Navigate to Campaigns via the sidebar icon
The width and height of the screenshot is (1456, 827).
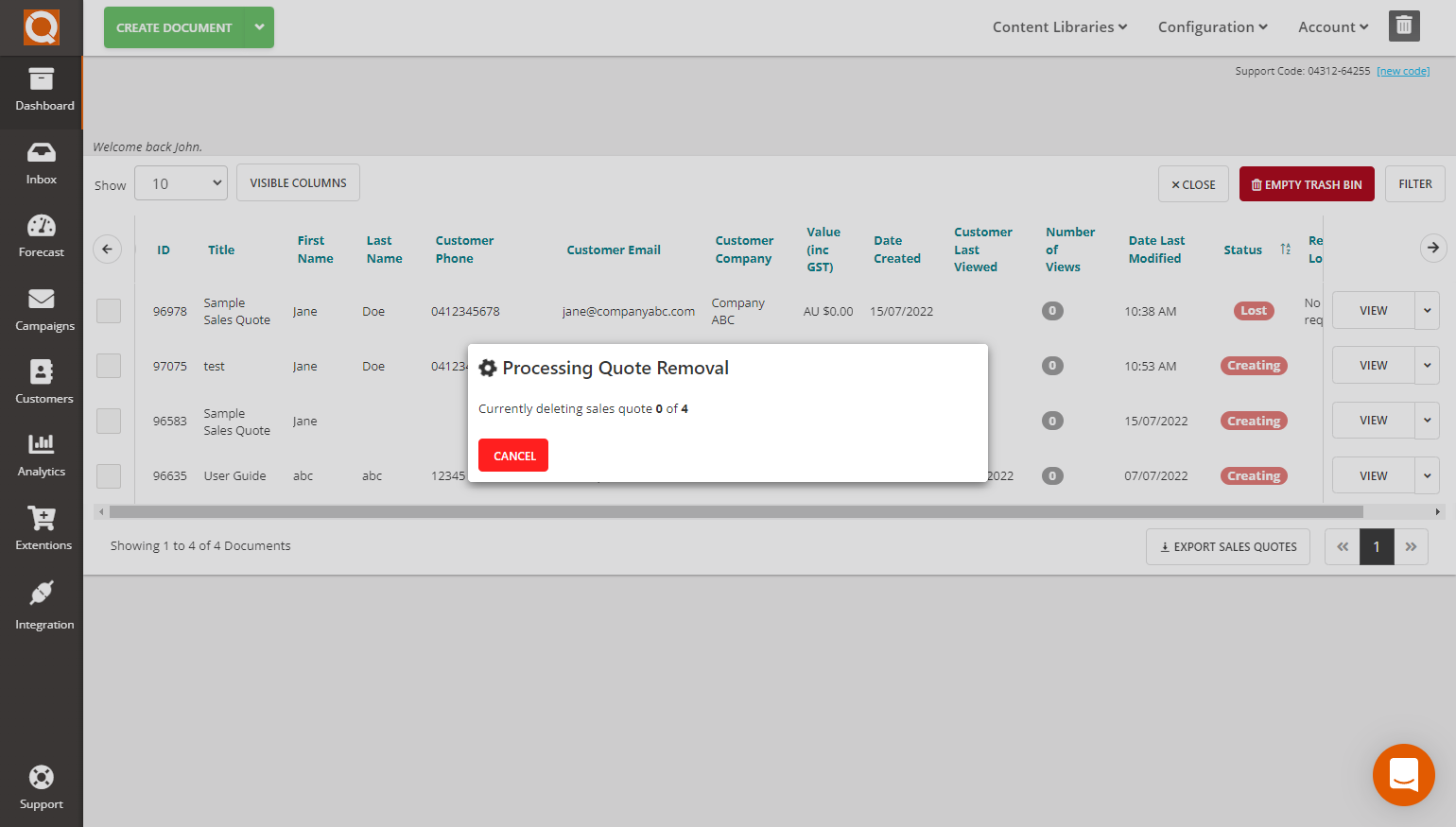[41, 310]
